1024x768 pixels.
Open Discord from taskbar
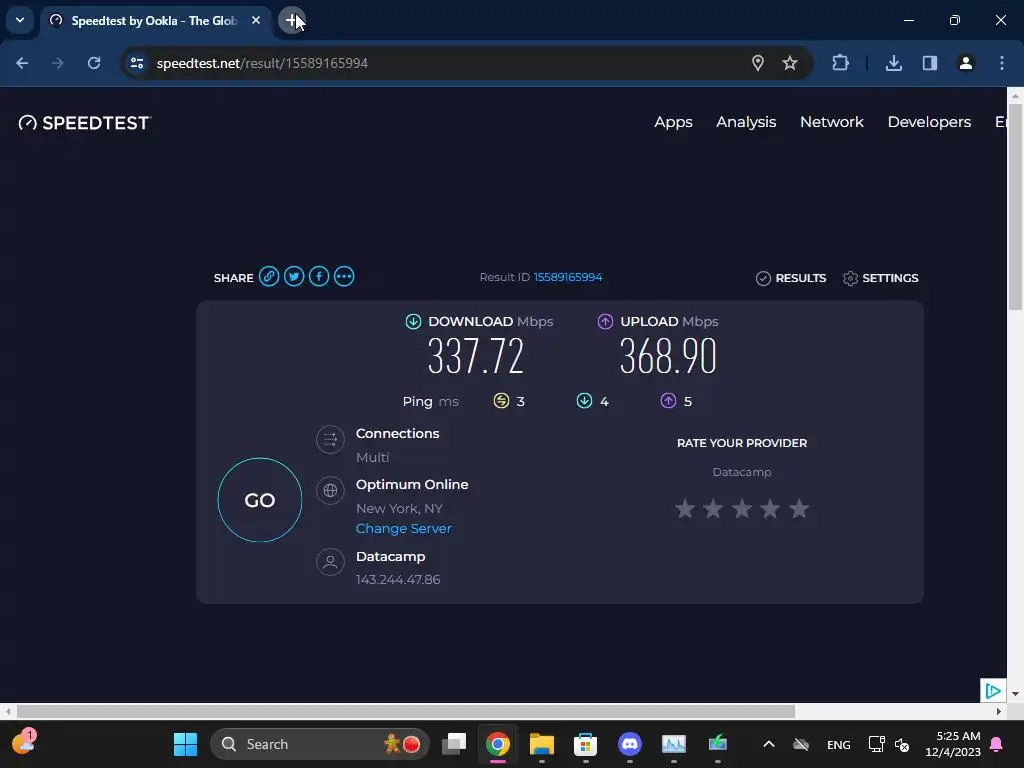630,744
